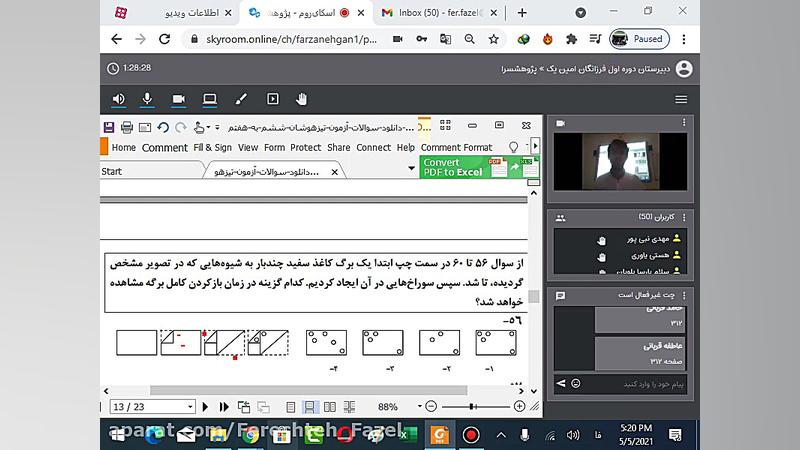Open the user profile avatar
The width and height of the screenshot is (800, 450).
coord(684,69)
